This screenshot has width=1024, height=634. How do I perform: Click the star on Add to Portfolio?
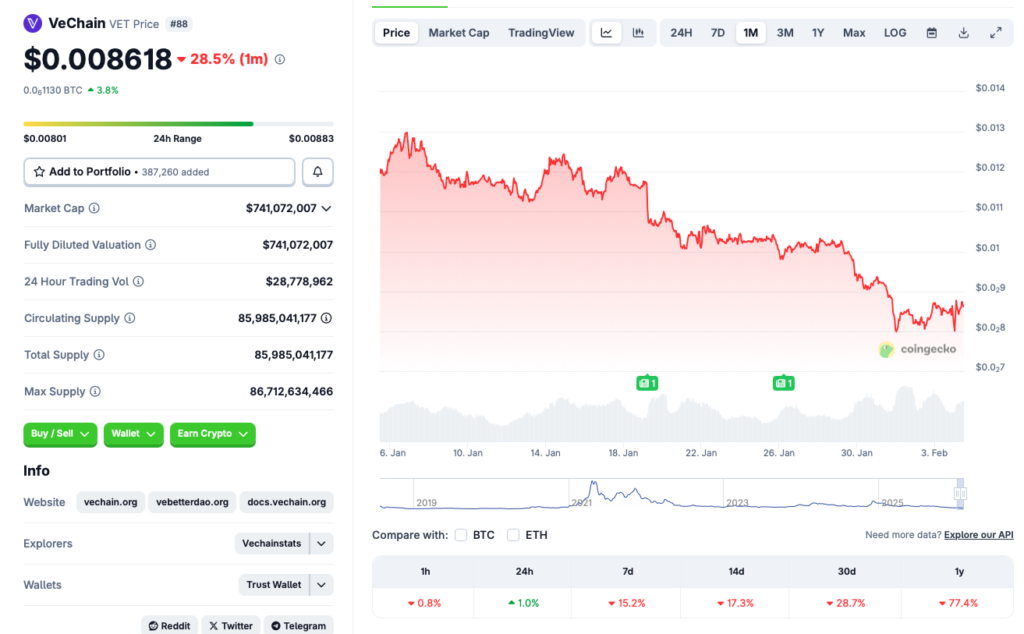pyautogui.click(x=41, y=171)
